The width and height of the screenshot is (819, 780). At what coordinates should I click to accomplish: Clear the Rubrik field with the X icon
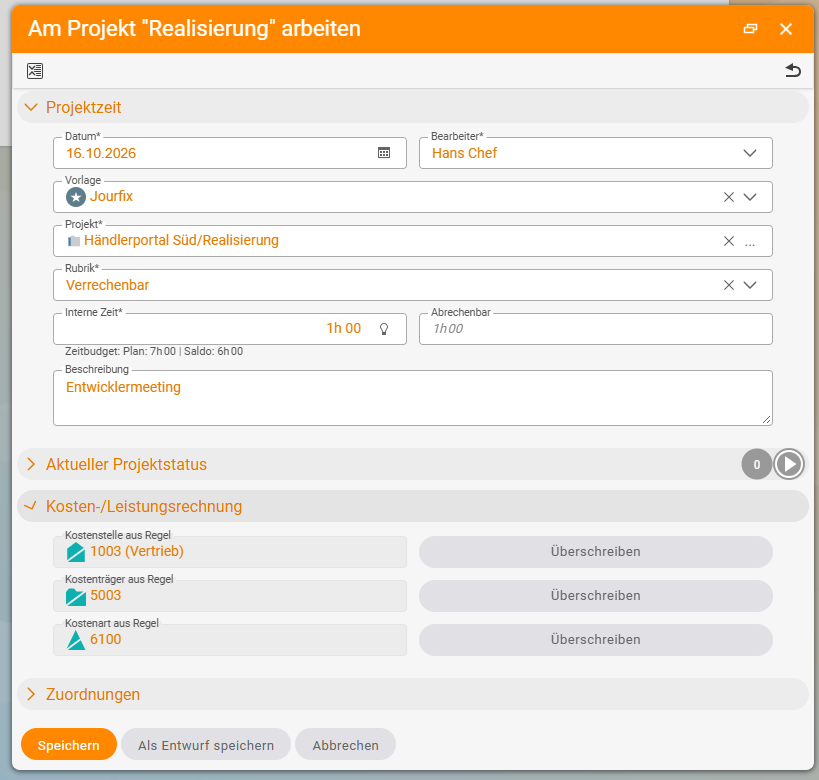click(729, 285)
